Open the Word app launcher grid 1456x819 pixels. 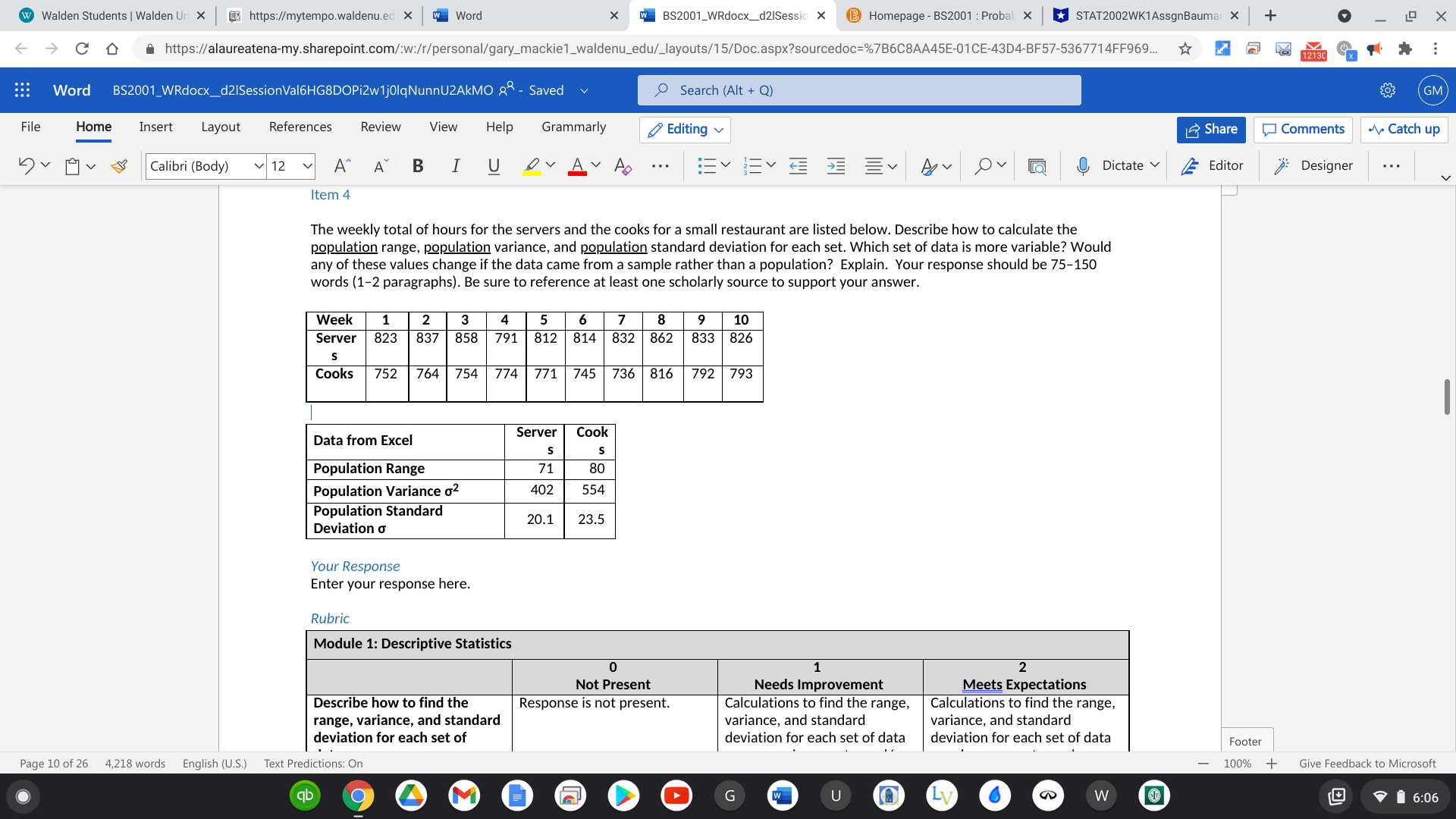(23, 90)
